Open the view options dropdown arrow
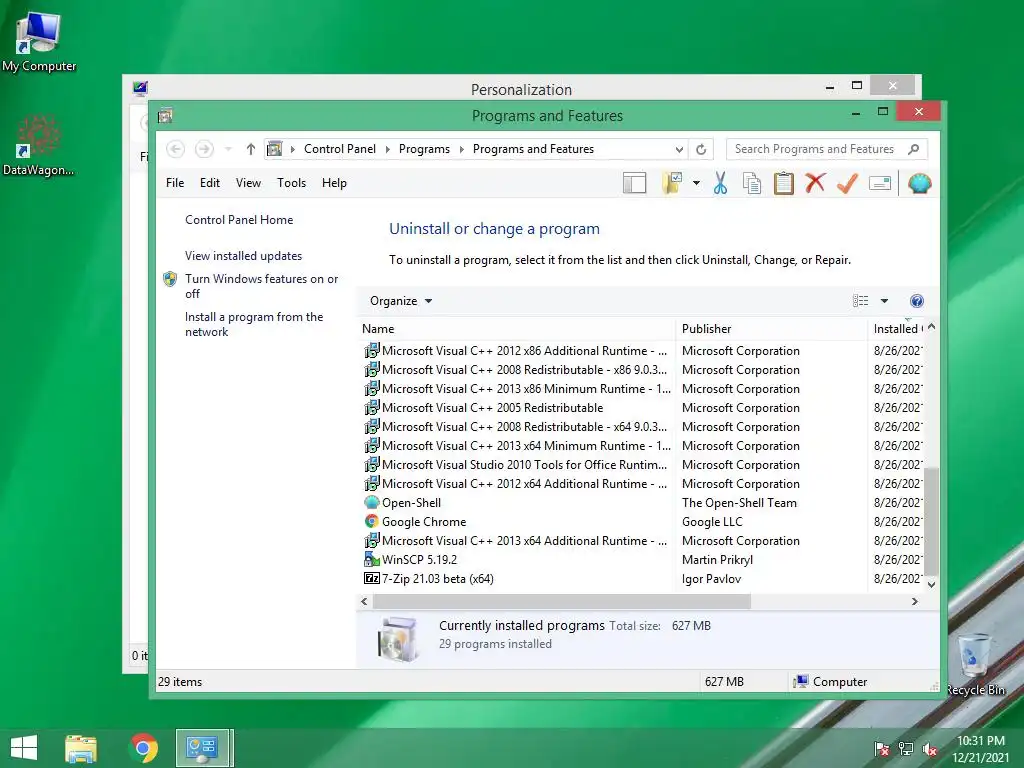This screenshot has height=768, width=1024. (884, 301)
